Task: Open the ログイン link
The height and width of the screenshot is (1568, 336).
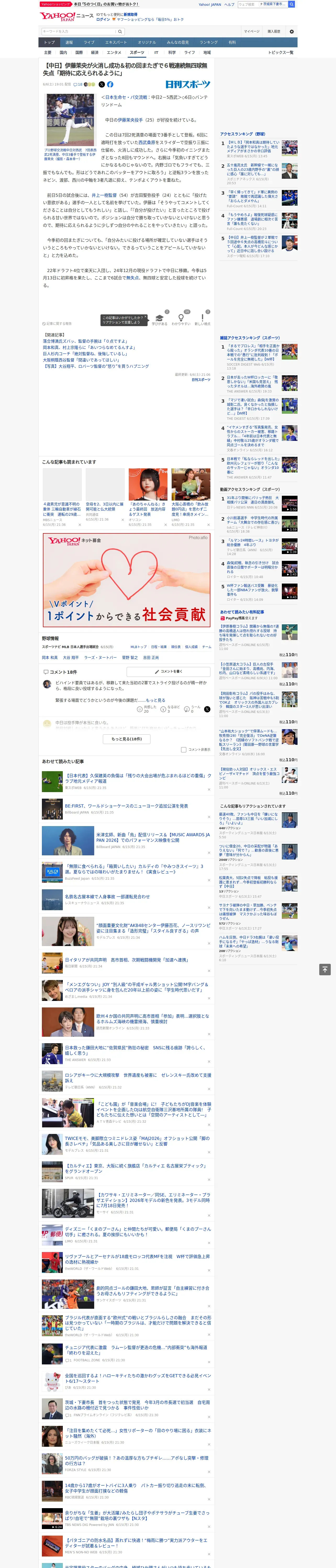Action: (103, 20)
